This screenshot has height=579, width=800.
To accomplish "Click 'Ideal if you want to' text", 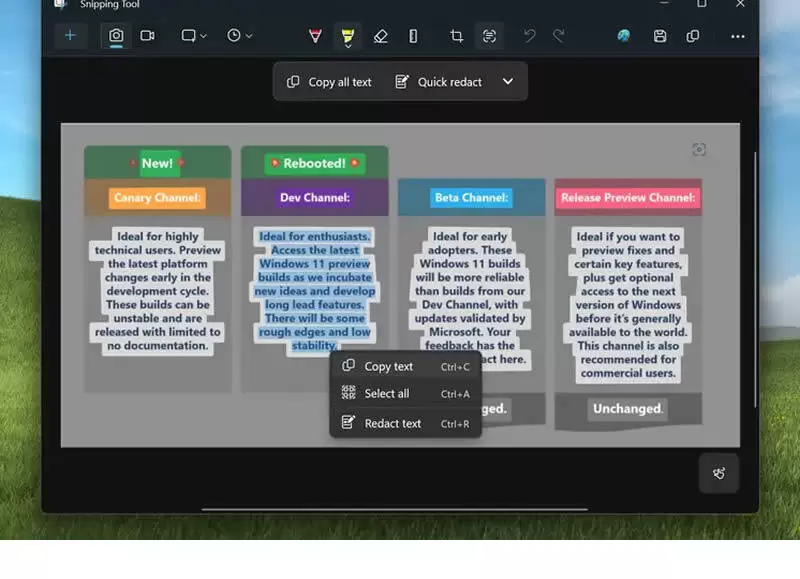I will point(628,237).
